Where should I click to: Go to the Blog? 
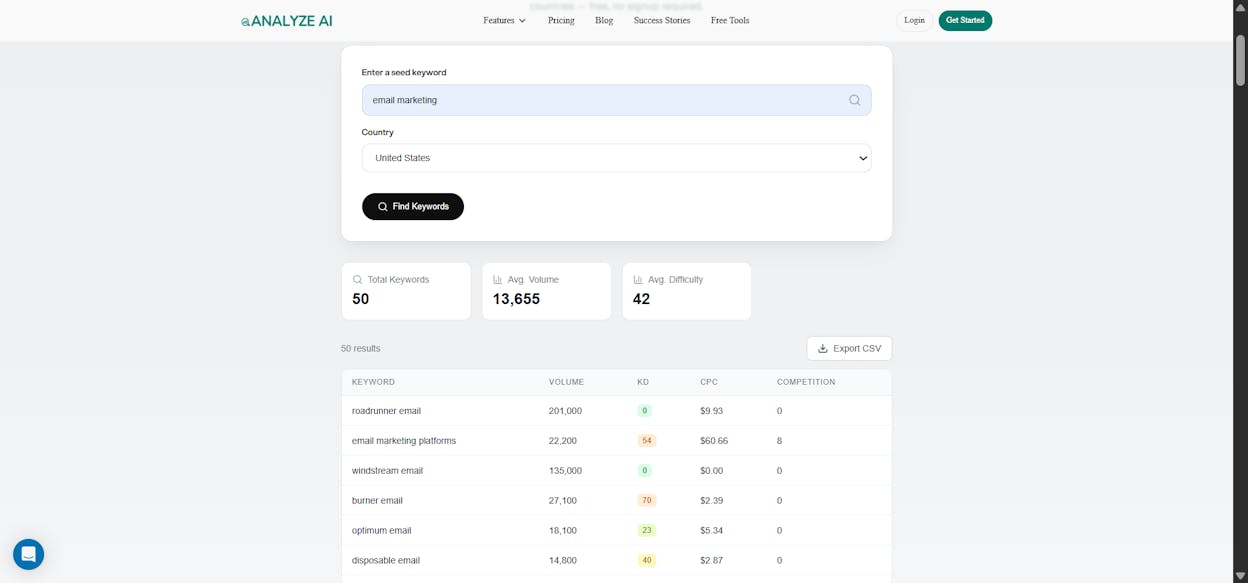604,20
